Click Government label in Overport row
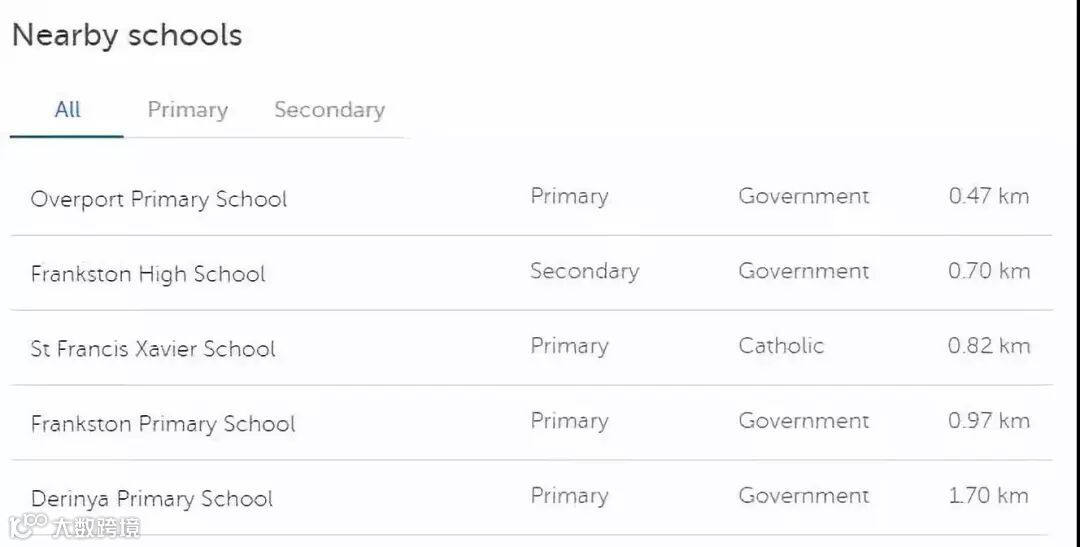The image size is (1080, 547). tap(804, 196)
